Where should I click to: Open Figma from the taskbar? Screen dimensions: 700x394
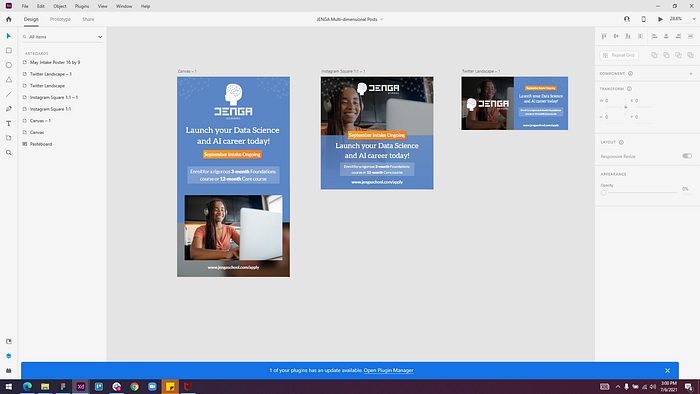(x=63, y=386)
